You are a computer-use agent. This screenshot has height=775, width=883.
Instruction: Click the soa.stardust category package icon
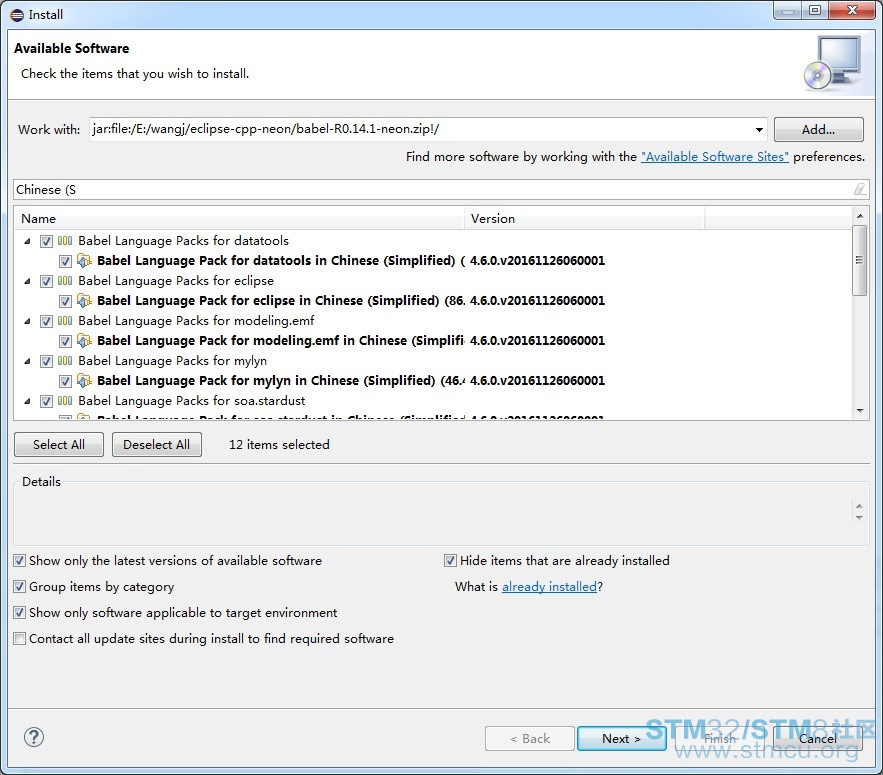tap(65, 401)
